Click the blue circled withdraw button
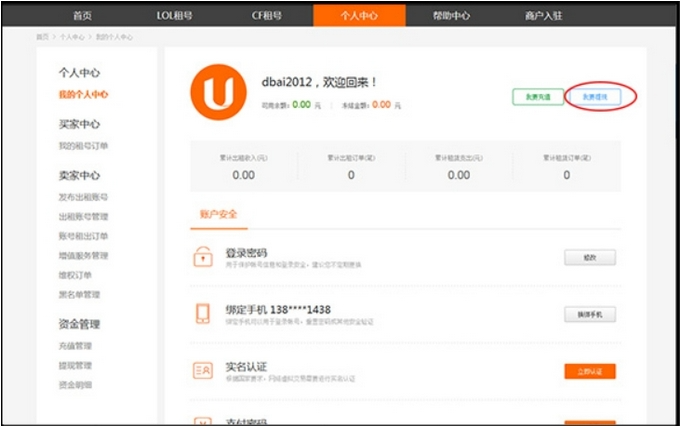Image resolution: width=681 pixels, height=426 pixels. click(x=600, y=96)
